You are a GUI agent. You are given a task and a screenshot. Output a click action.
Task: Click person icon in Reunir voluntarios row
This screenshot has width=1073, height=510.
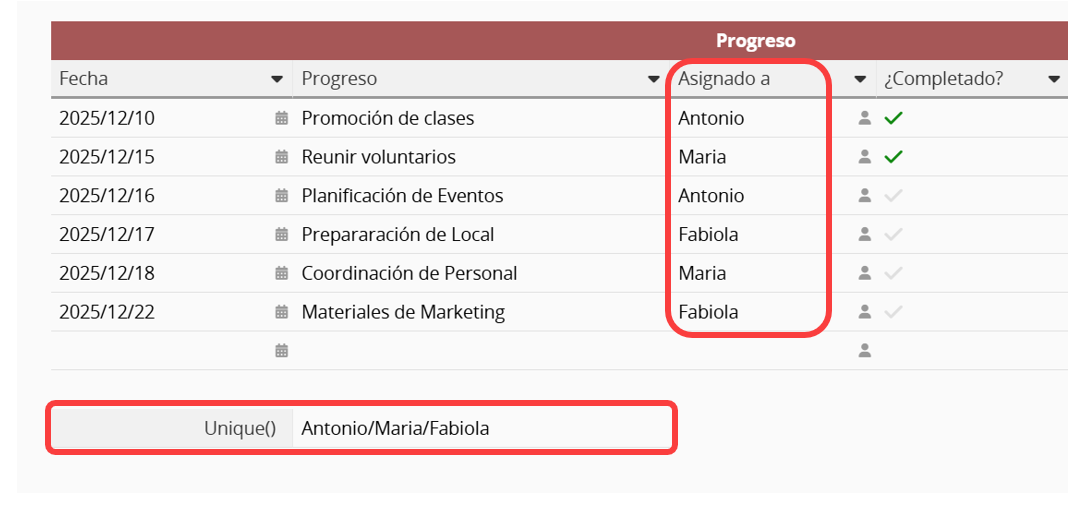coord(865,157)
